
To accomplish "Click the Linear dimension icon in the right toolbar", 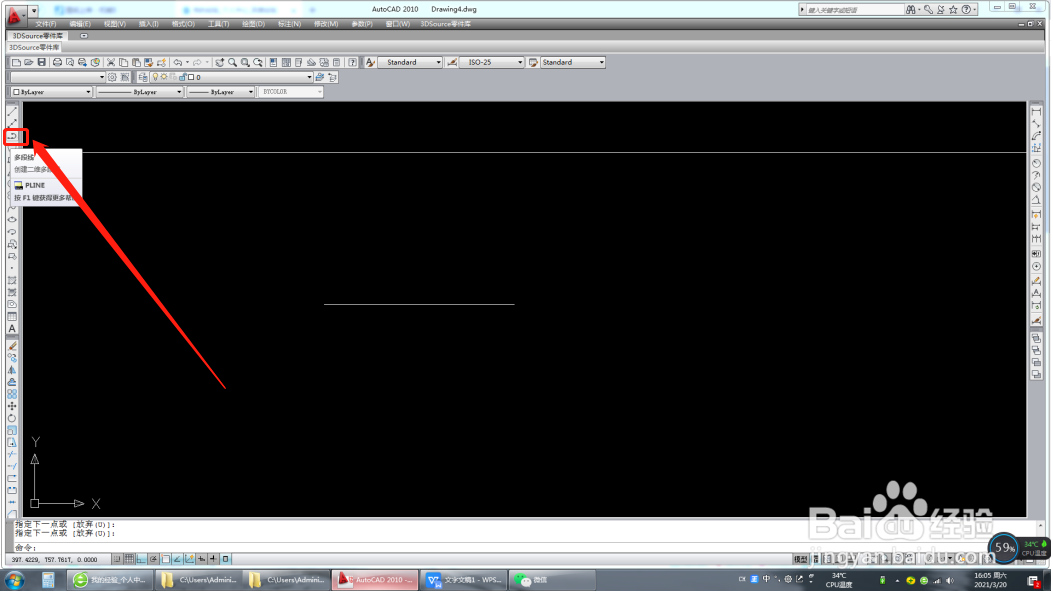I will pos(1037,111).
